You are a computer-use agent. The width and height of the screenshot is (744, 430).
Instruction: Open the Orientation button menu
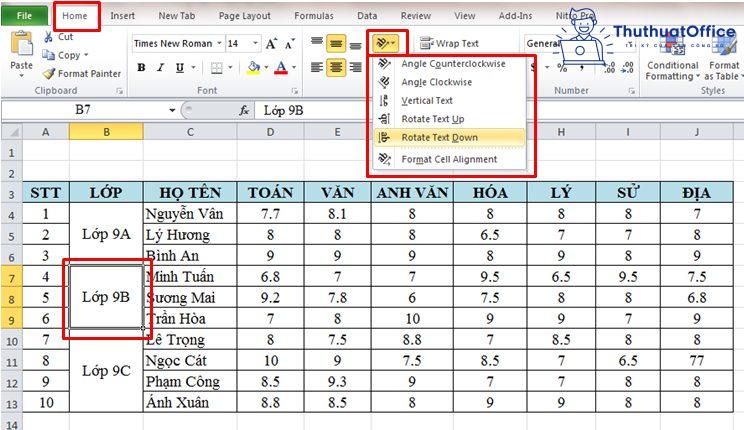click(386, 44)
